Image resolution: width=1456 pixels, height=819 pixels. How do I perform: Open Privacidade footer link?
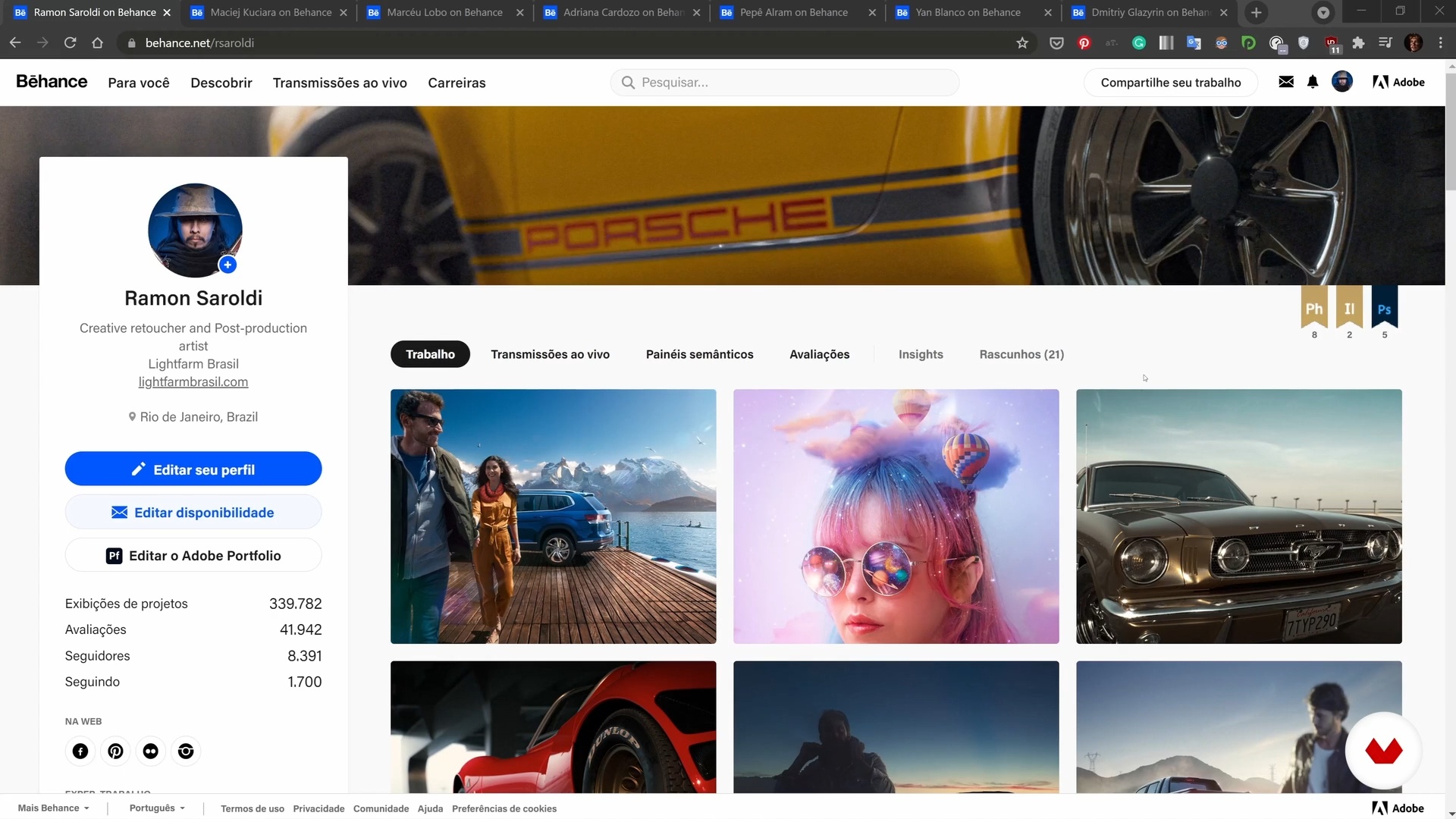pos(318,809)
